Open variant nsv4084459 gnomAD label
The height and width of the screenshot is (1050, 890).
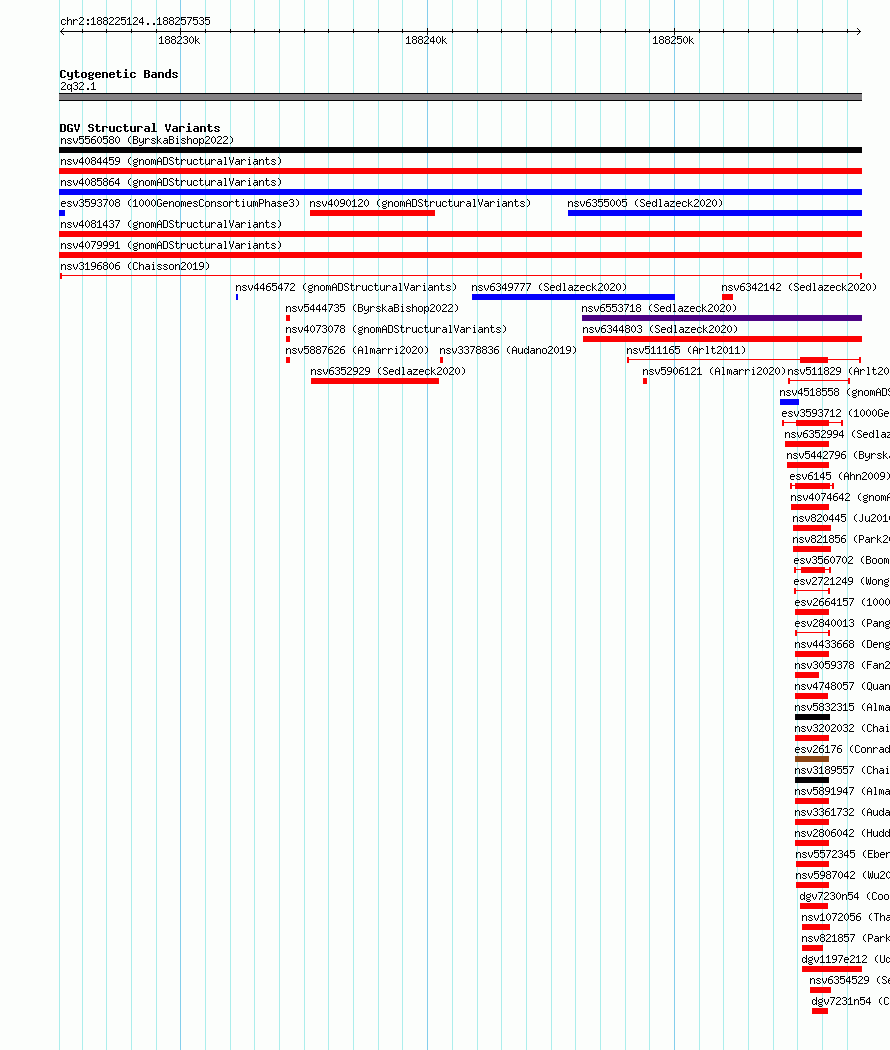pyautogui.click(x=171, y=161)
